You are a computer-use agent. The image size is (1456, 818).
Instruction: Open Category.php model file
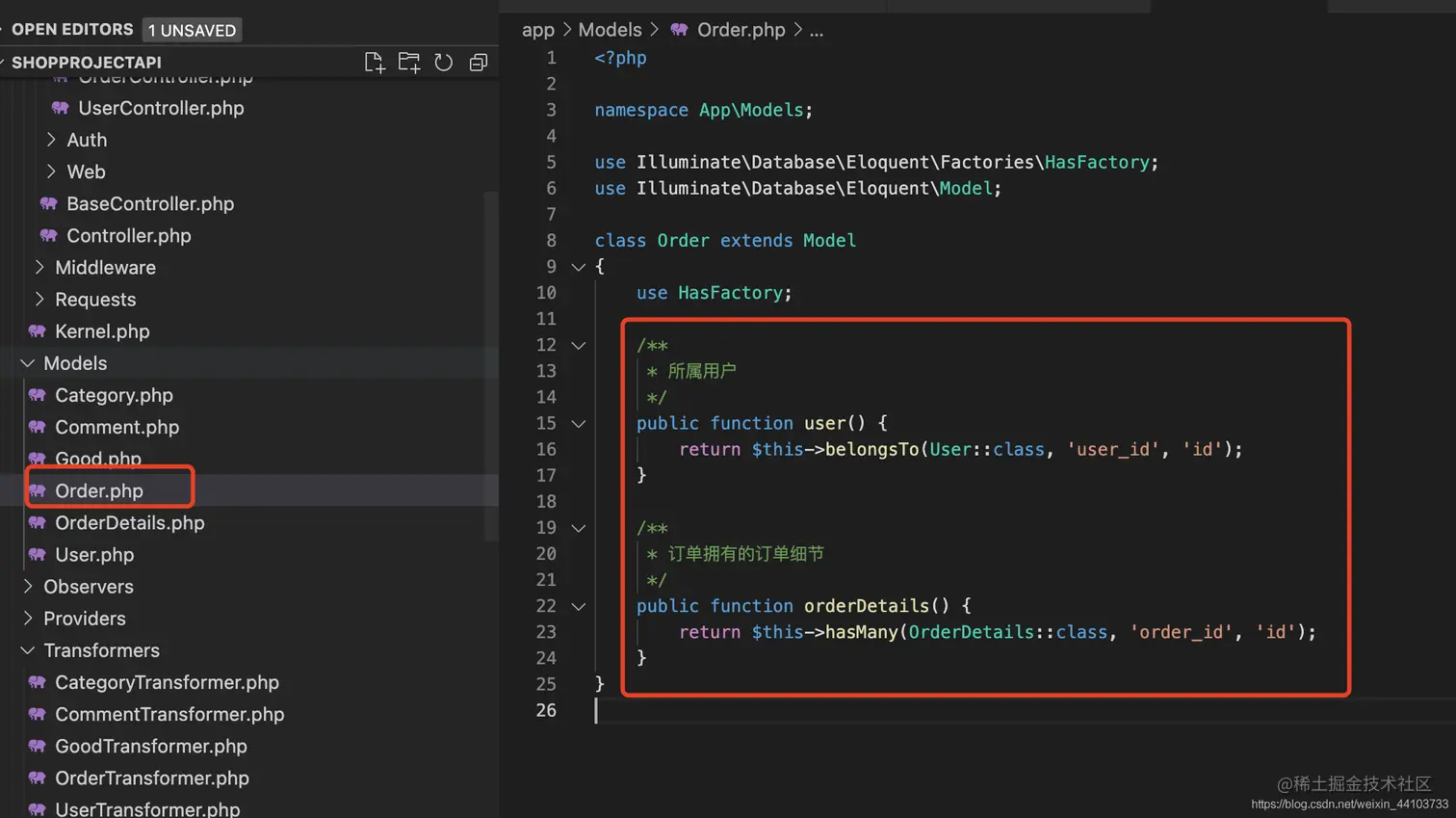tap(114, 394)
